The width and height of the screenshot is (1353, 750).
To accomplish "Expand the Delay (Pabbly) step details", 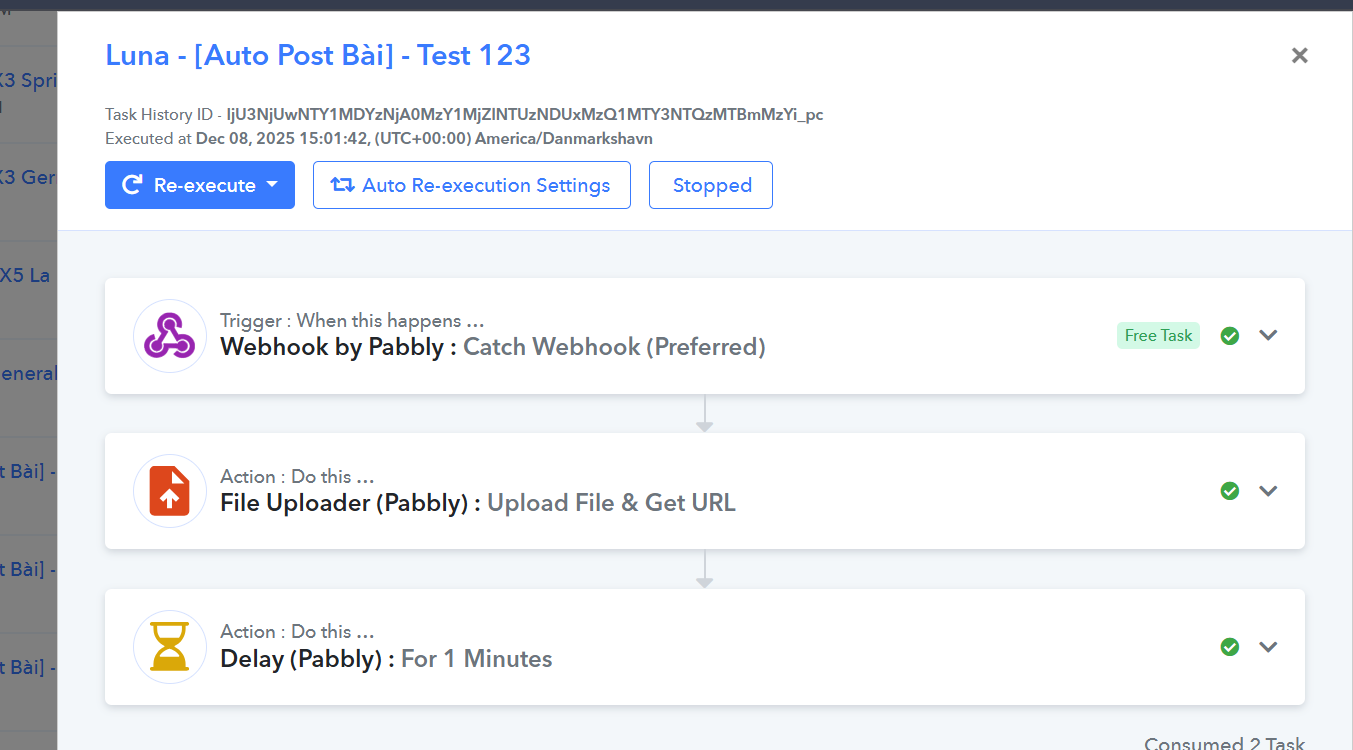I will click(1268, 647).
